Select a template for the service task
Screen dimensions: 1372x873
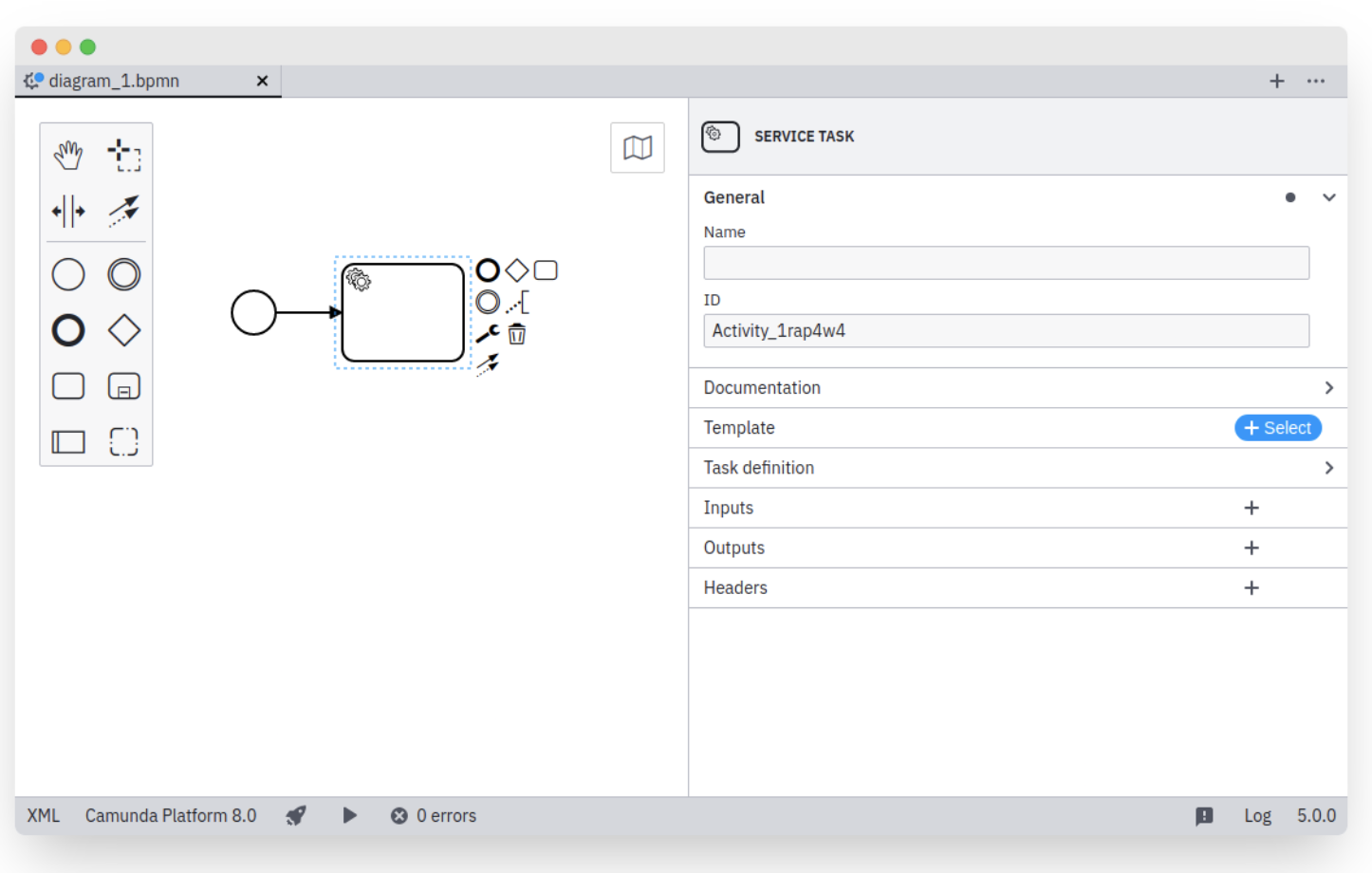(1278, 428)
